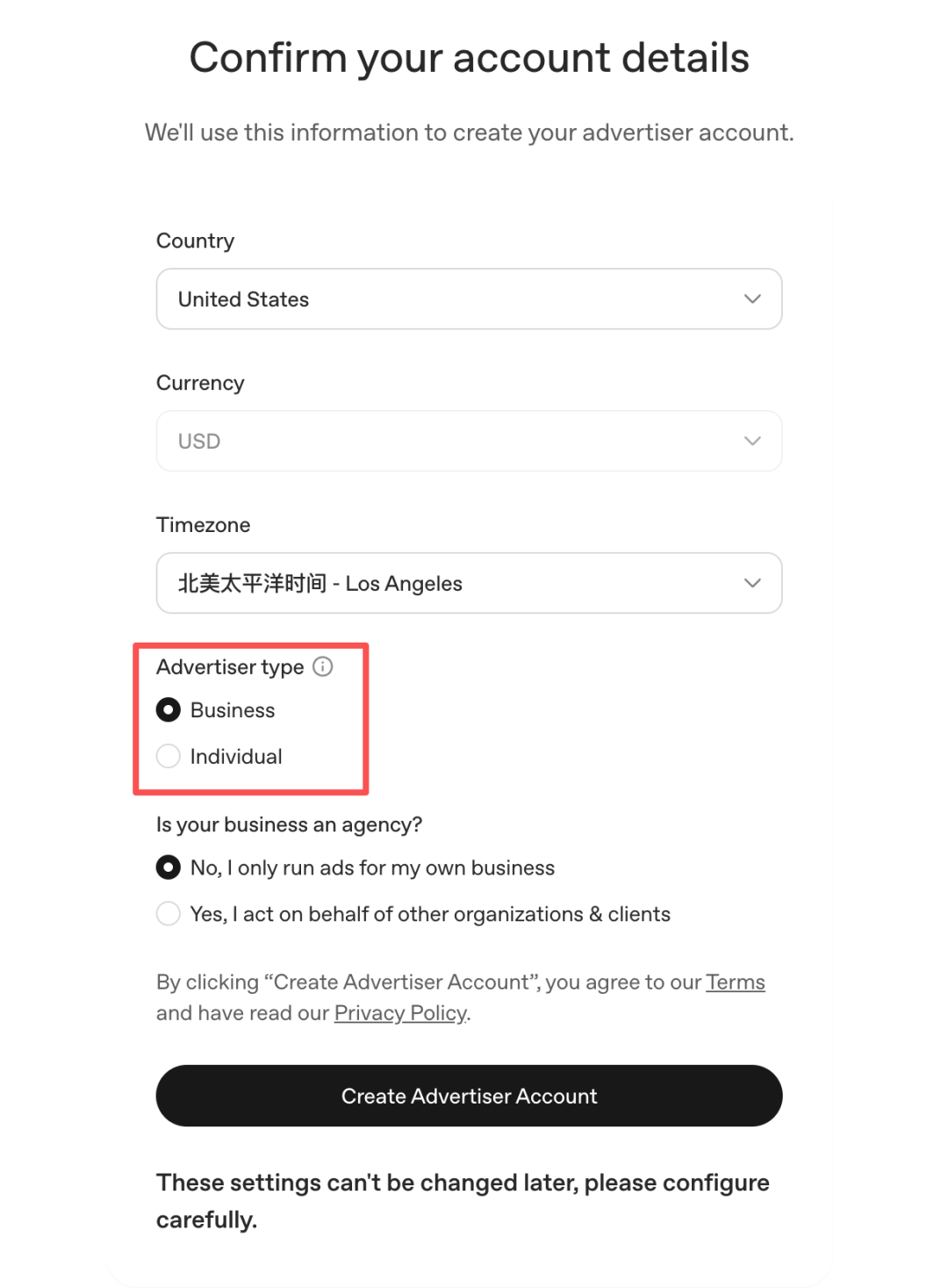Click the Business radio label text
Screen dimensions: 948x1288
233,710
